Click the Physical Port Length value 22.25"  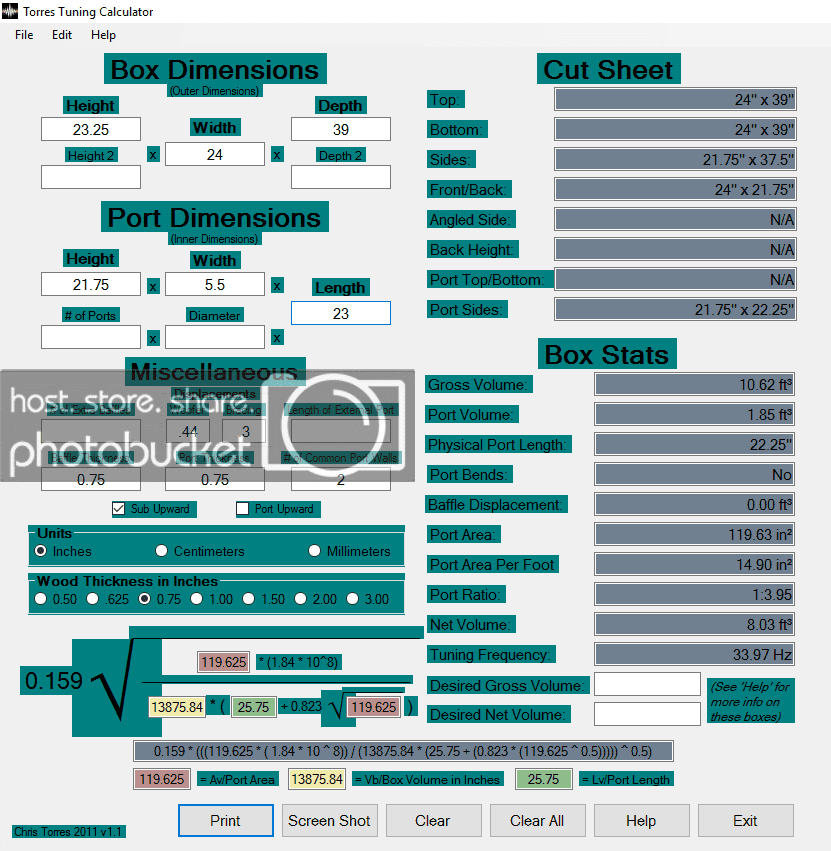click(694, 444)
